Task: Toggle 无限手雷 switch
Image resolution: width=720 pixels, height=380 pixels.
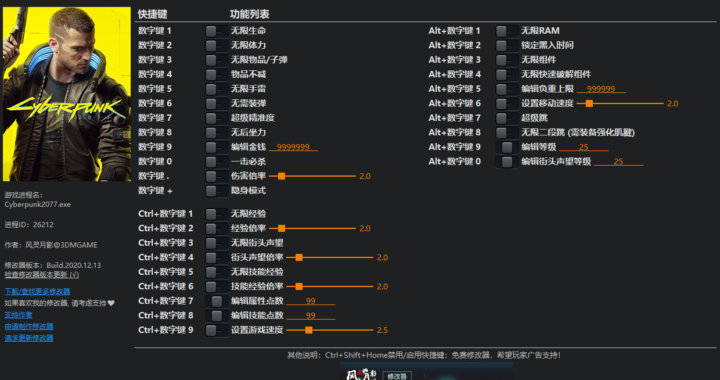Action: click(216, 89)
